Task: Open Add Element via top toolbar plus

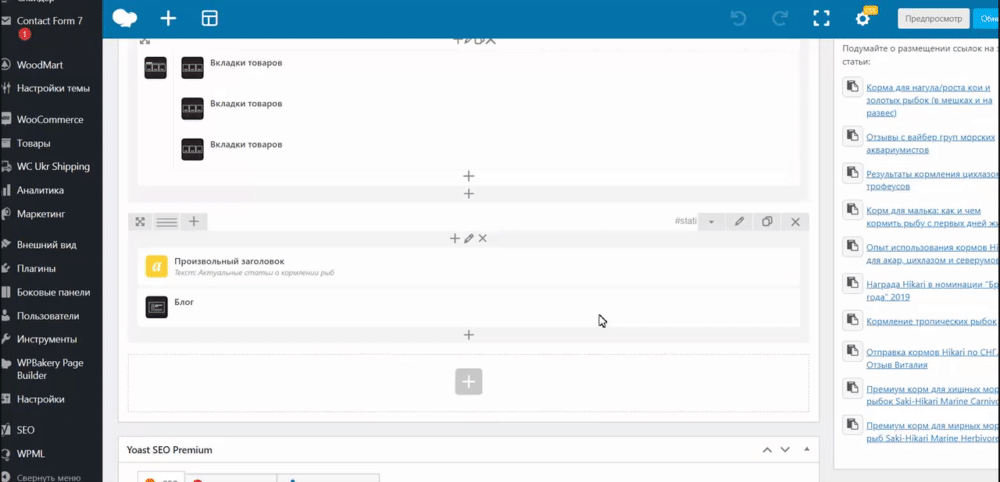Action: pyautogui.click(x=168, y=18)
